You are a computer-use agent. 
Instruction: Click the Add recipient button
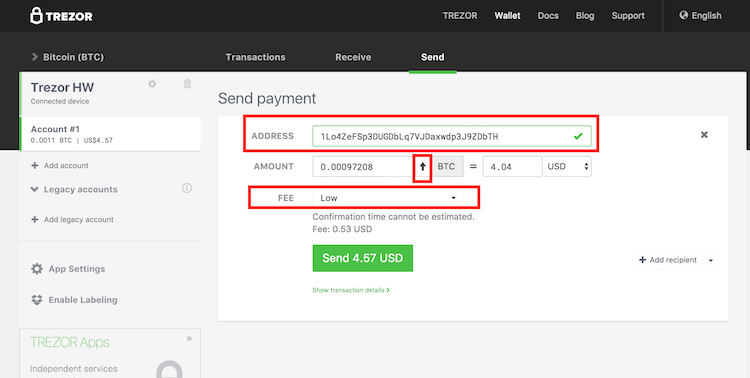point(668,260)
